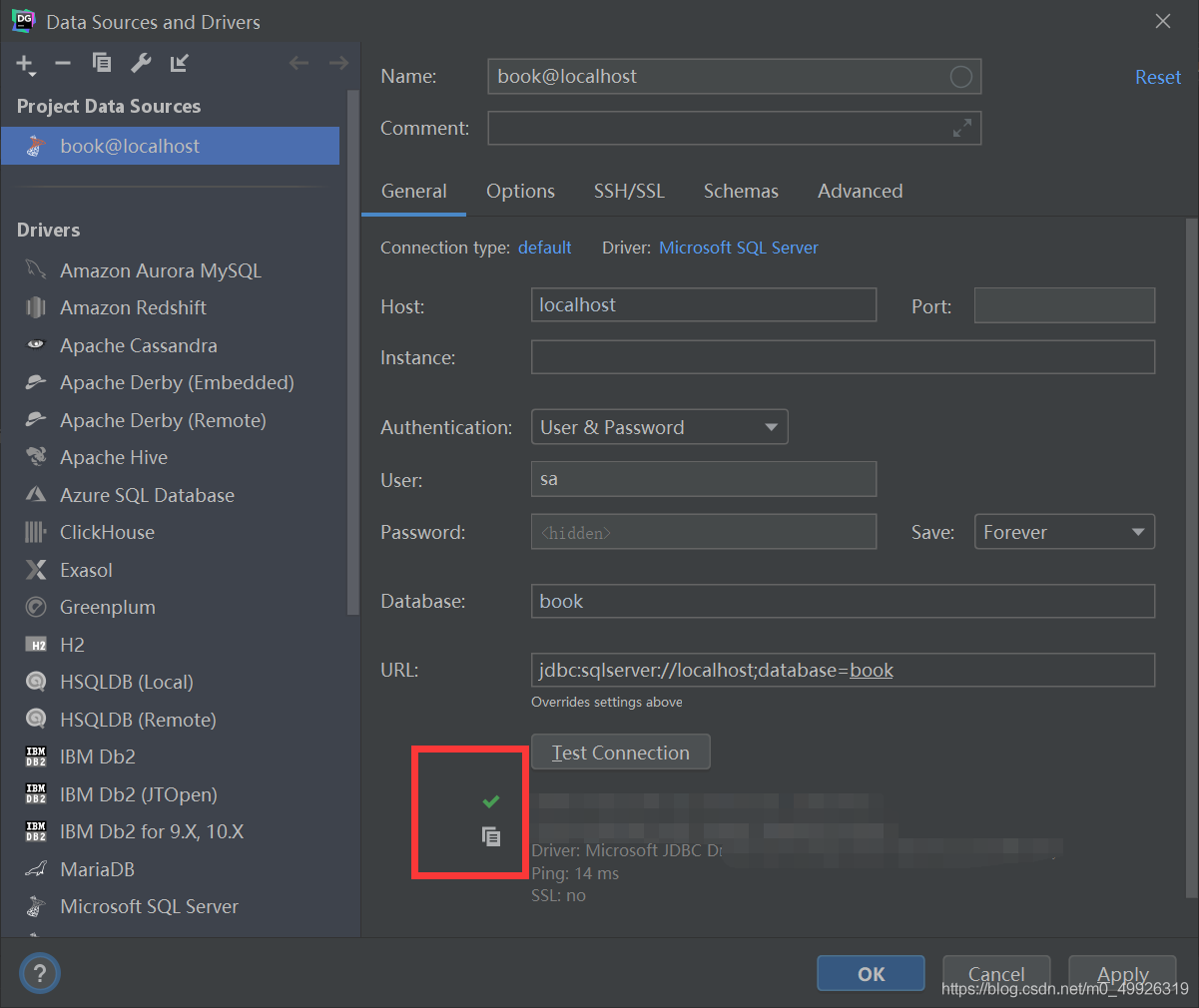Open the SSH/SSL tab
1199x1008 pixels.
[629, 191]
